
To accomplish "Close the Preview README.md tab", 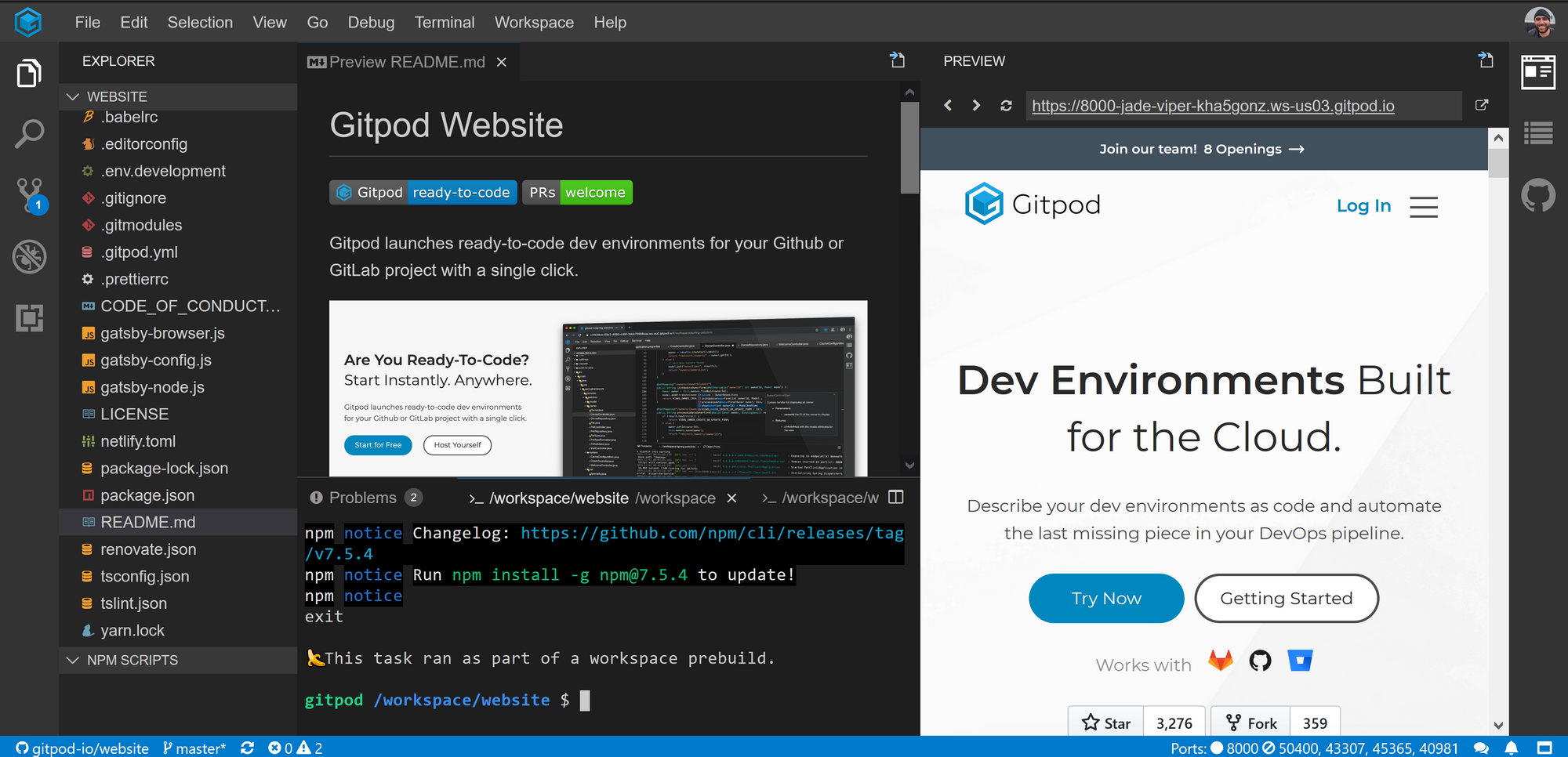I will pos(502,62).
